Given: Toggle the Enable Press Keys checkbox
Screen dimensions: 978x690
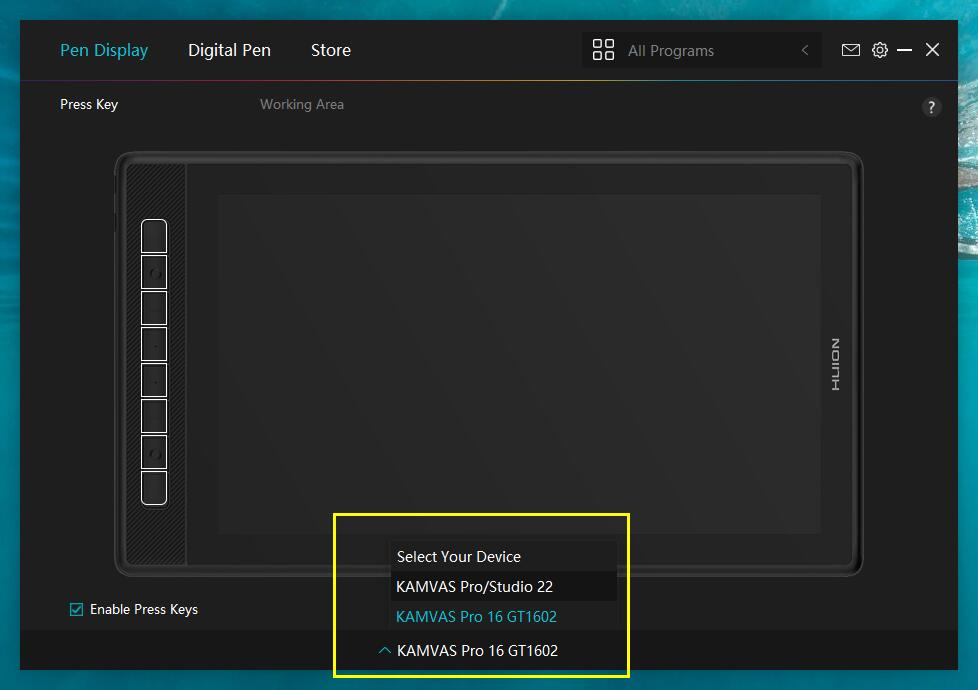Looking at the screenshot, I should 76,609.
